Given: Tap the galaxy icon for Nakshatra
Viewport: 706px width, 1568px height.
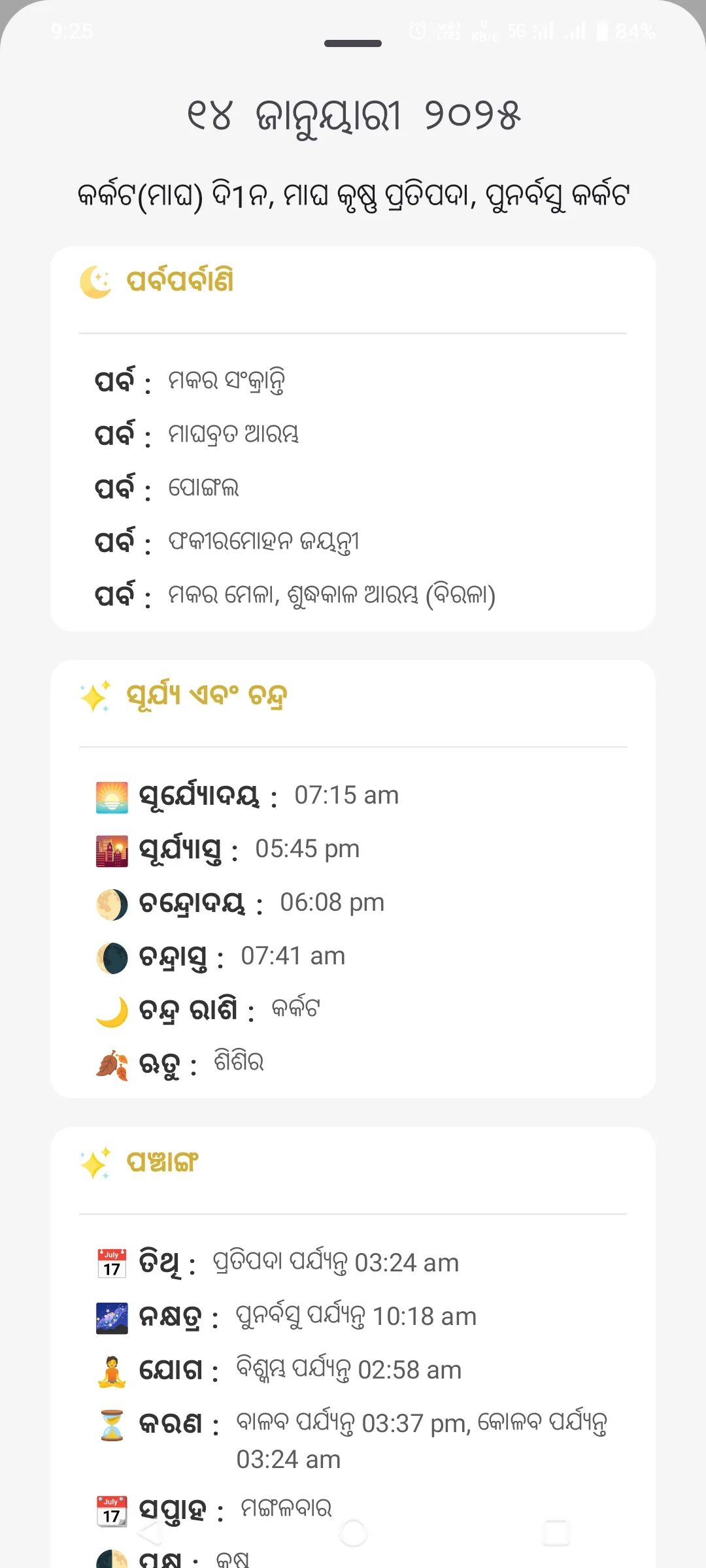Looking at the screenshot, I should click(112, 1317).
